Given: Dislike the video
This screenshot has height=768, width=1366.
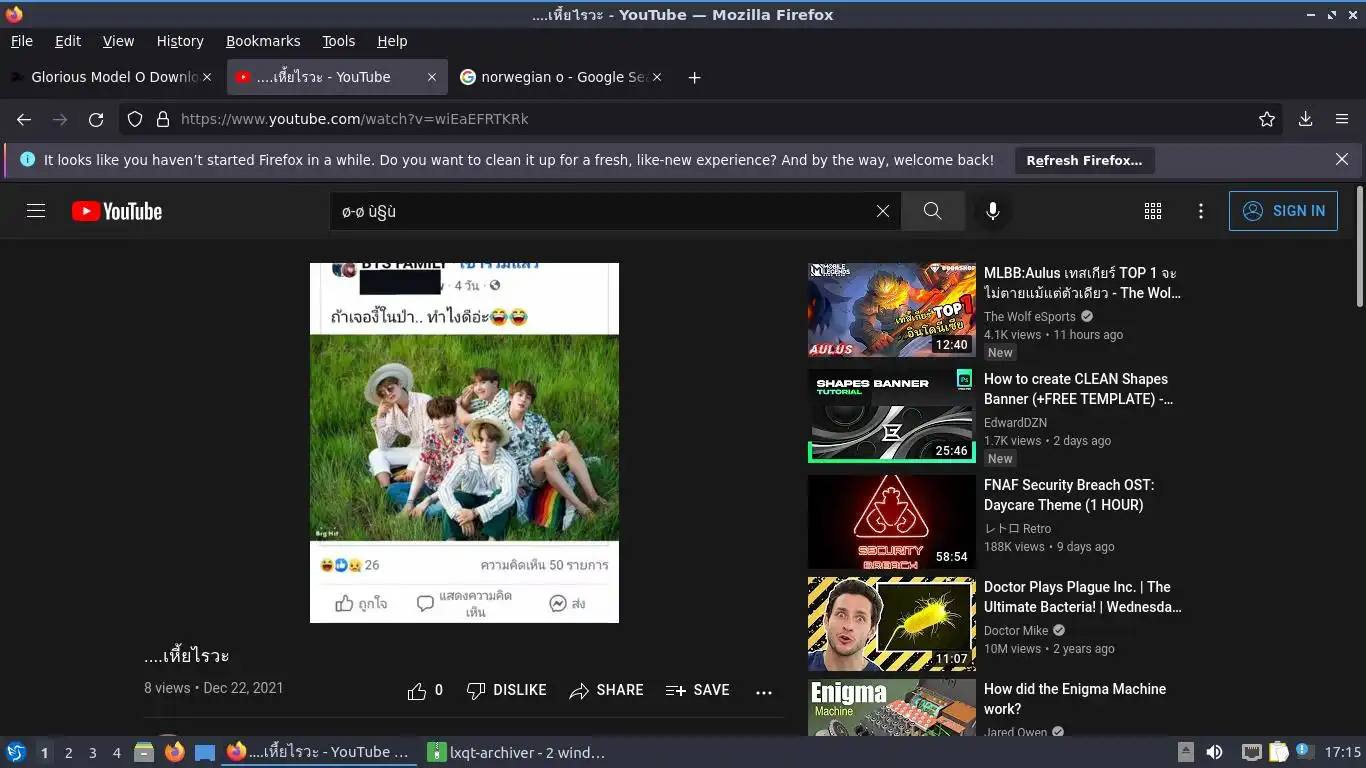Looking at the screenshot, I should [x=506, y=690].
